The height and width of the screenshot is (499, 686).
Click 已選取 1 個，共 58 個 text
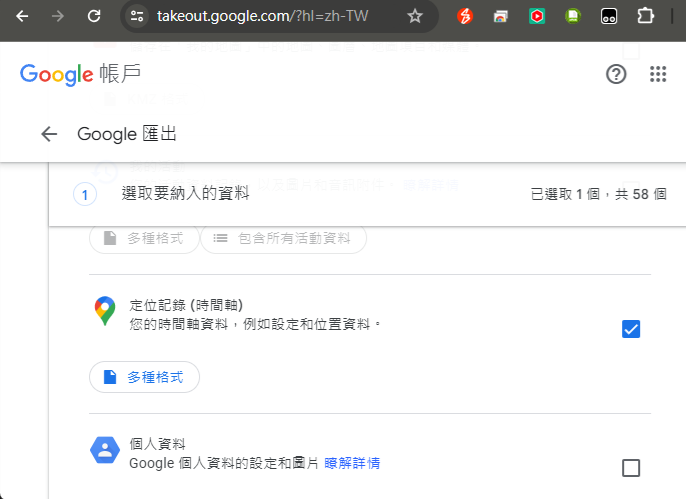click(x=598, y=194)
